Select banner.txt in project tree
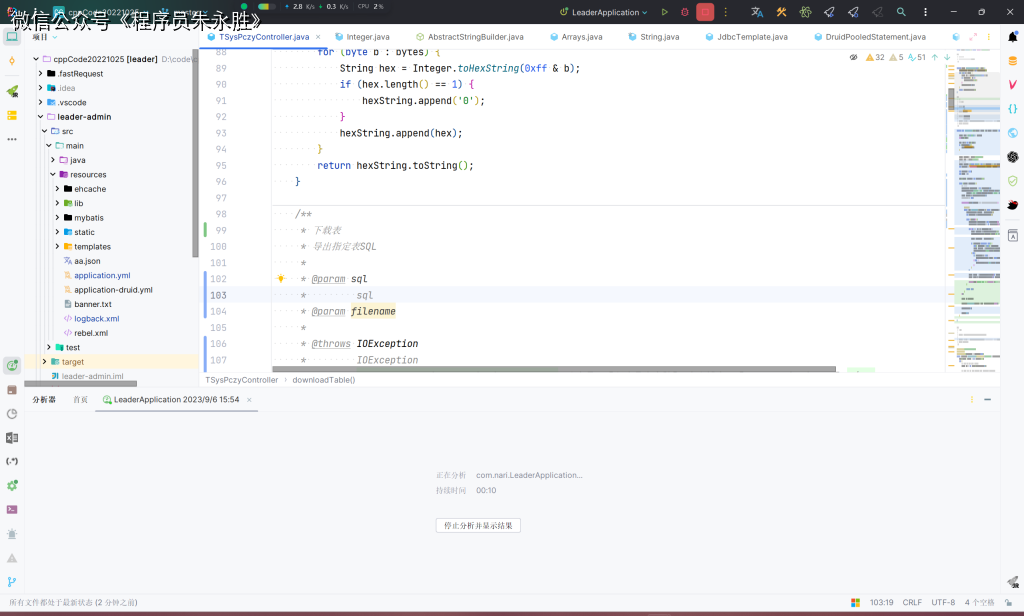The image size is (1024, 616). 93,304
